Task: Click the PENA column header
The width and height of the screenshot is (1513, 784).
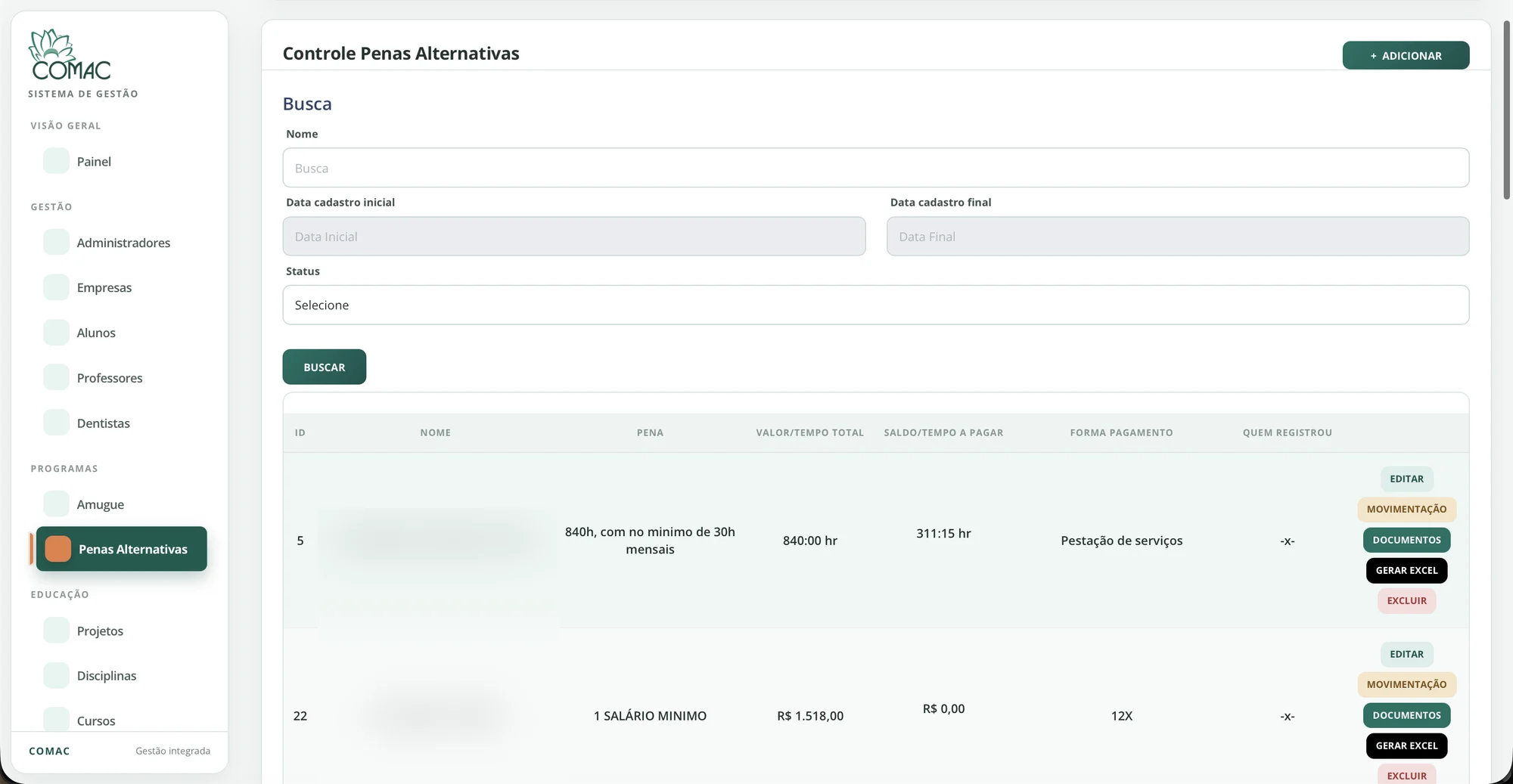Action: [650, 432]
